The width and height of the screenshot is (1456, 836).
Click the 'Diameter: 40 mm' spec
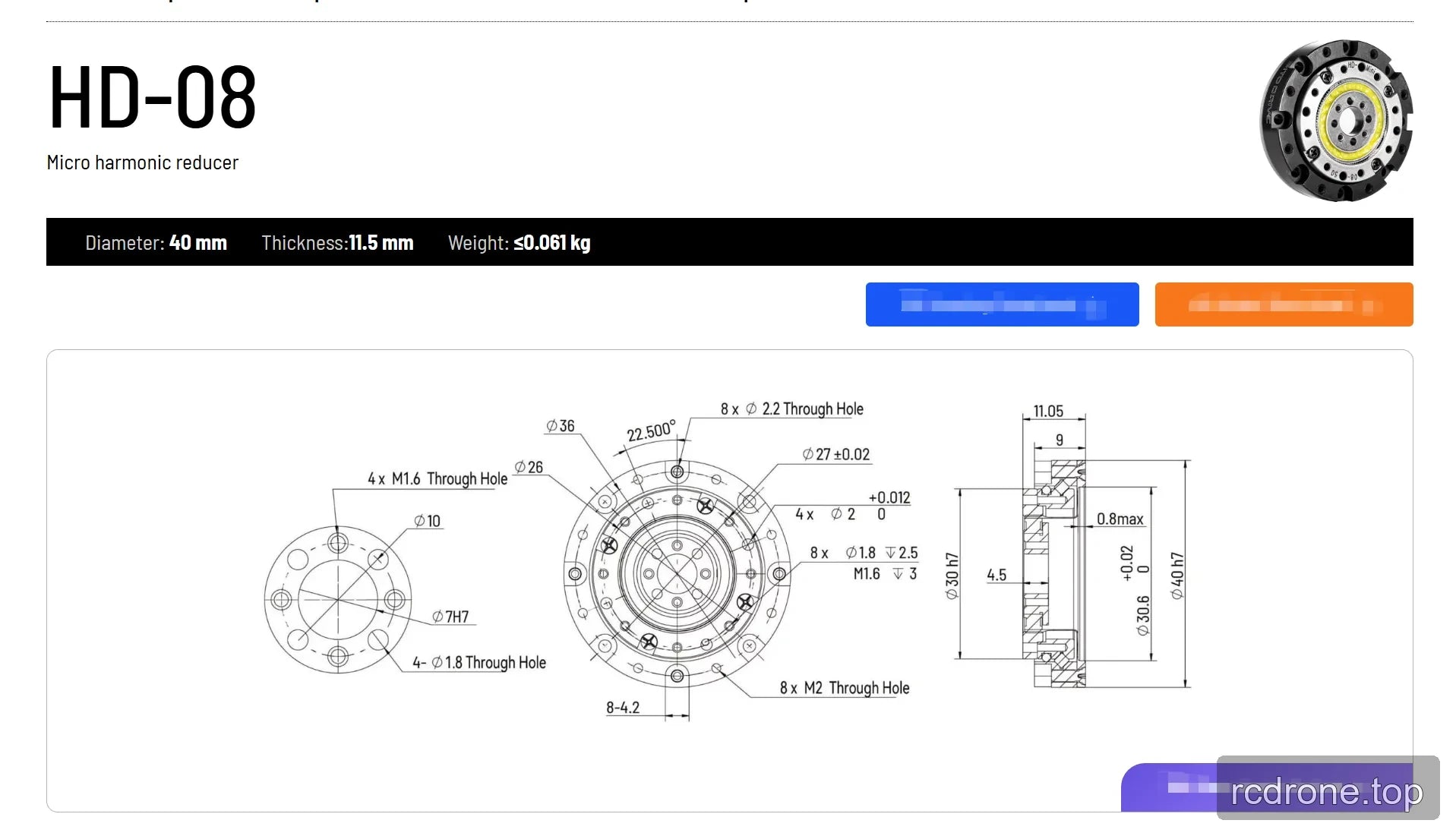(156, 243)
